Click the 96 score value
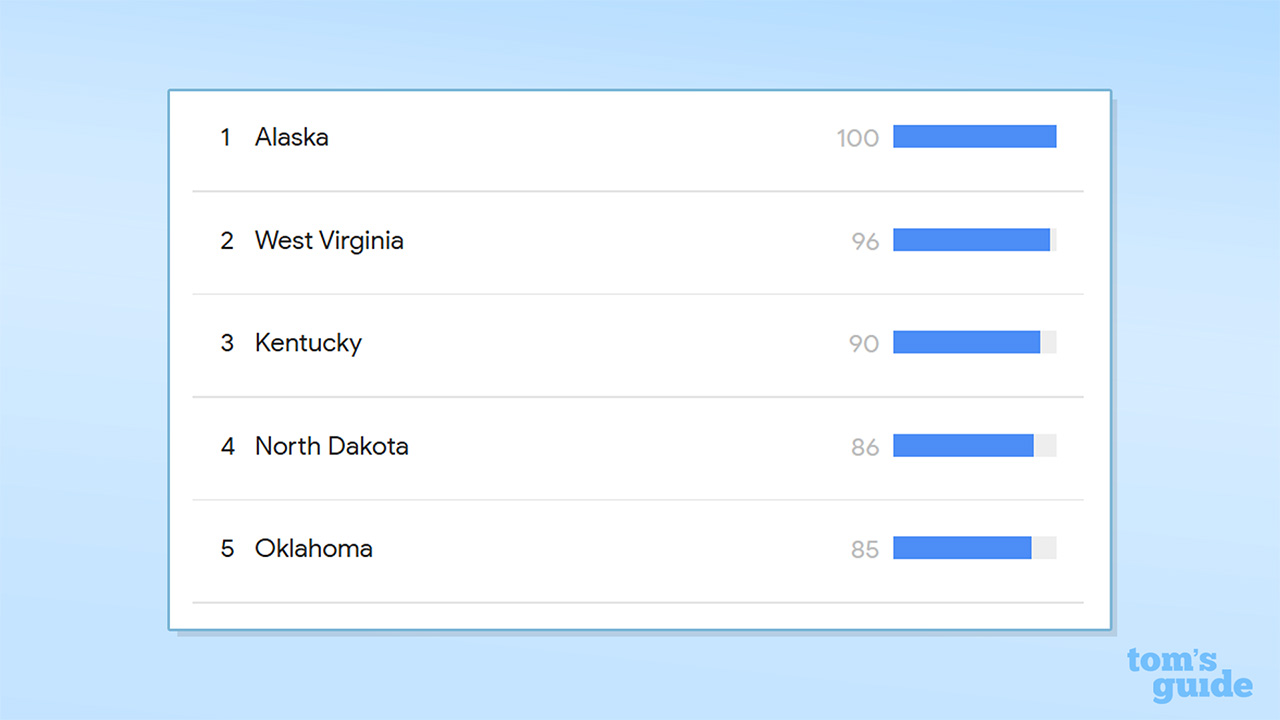The image size is (1280, 720). (x=865, y=241)
